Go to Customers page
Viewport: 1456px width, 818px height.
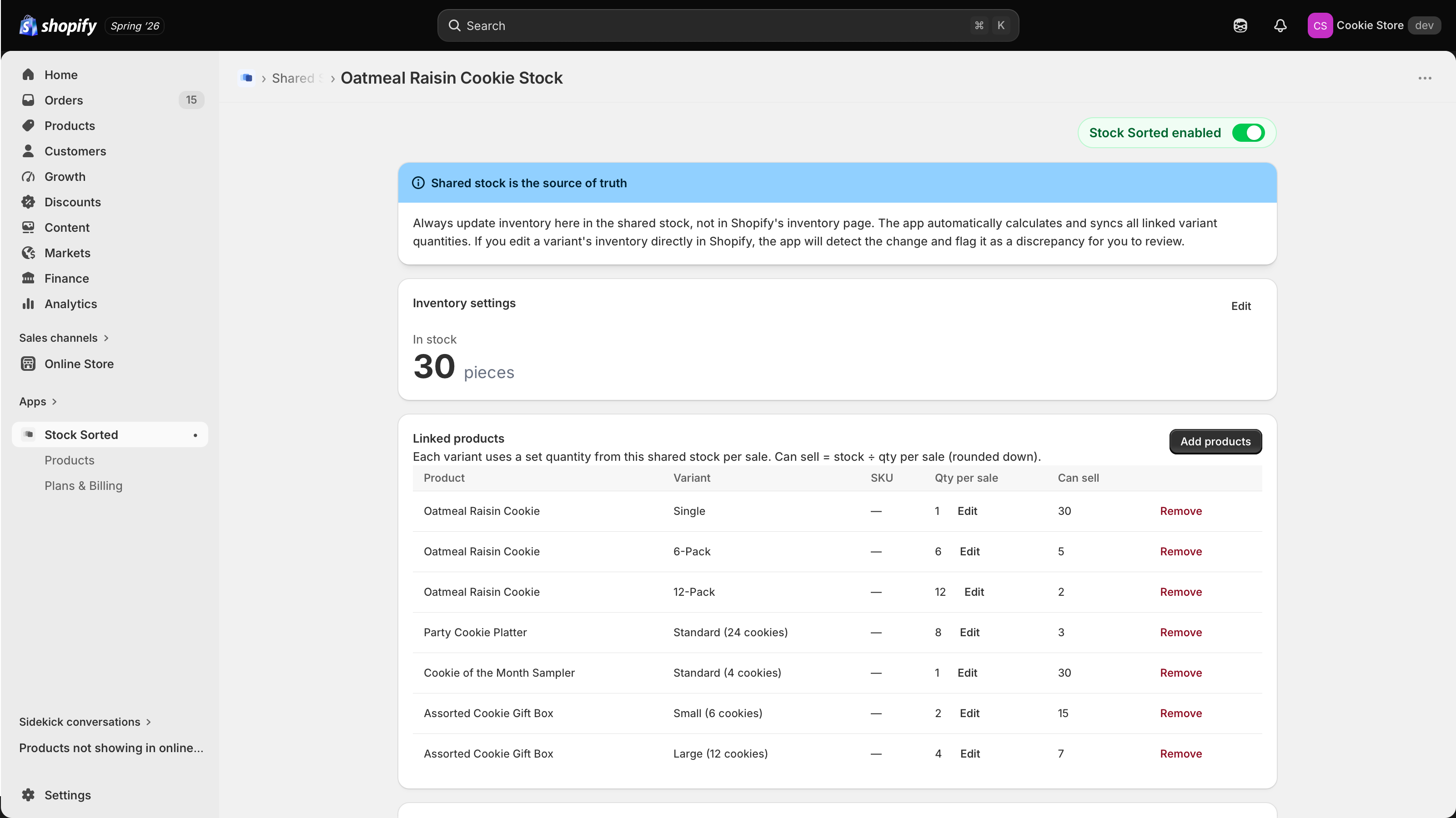point(110,151)
